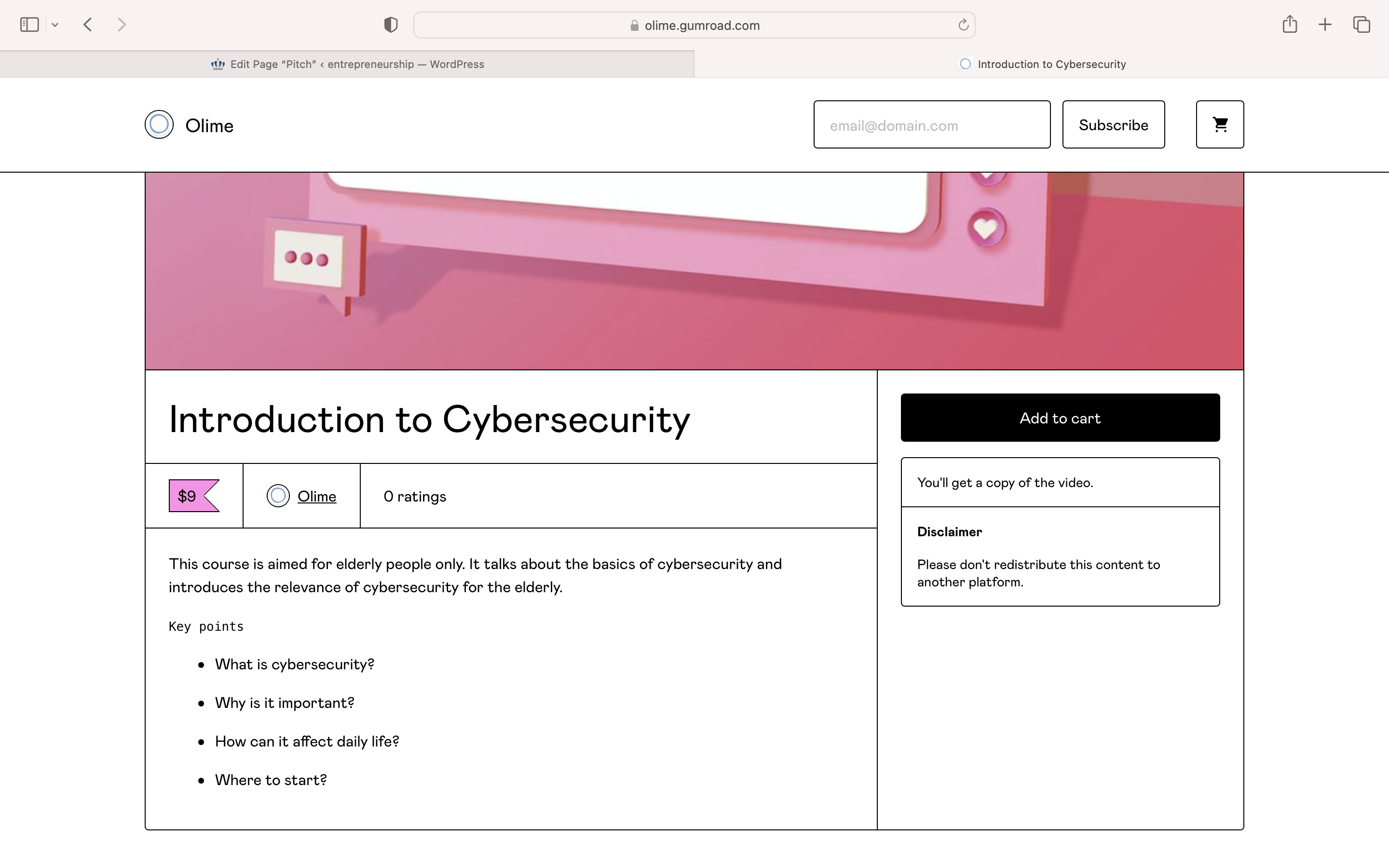
Task: Select the Introduction to Cybersecurity tab
Action: pyautogui.click(x=1042, y=64)
